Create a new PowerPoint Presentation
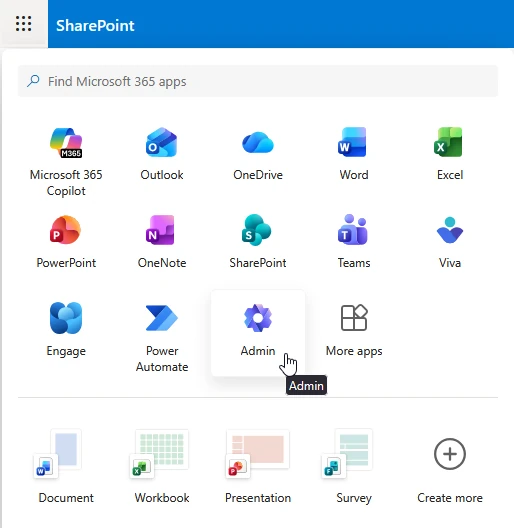 (x=258, y=466)
